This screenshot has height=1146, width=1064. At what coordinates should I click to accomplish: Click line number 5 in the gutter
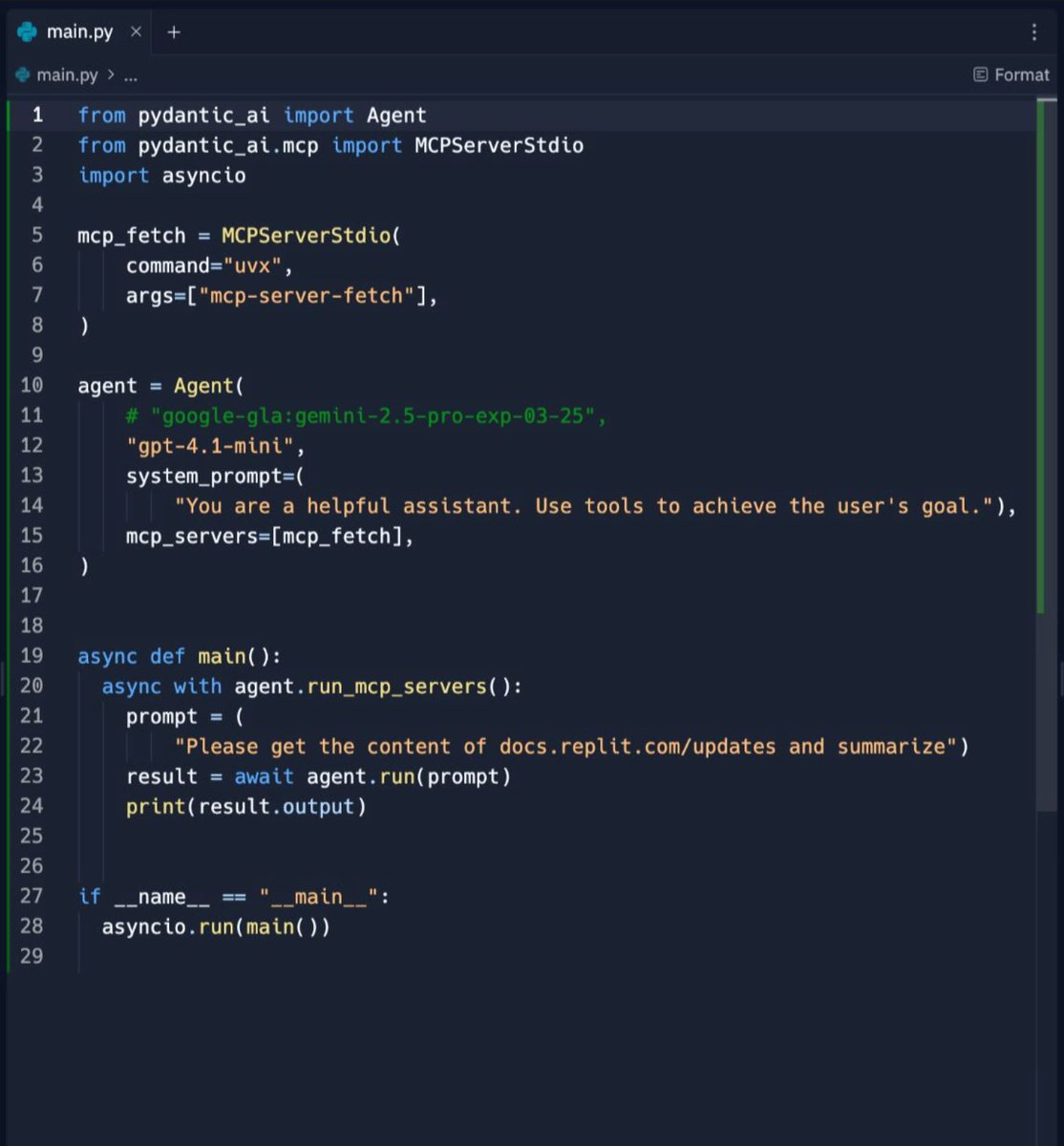coord(37,235)
